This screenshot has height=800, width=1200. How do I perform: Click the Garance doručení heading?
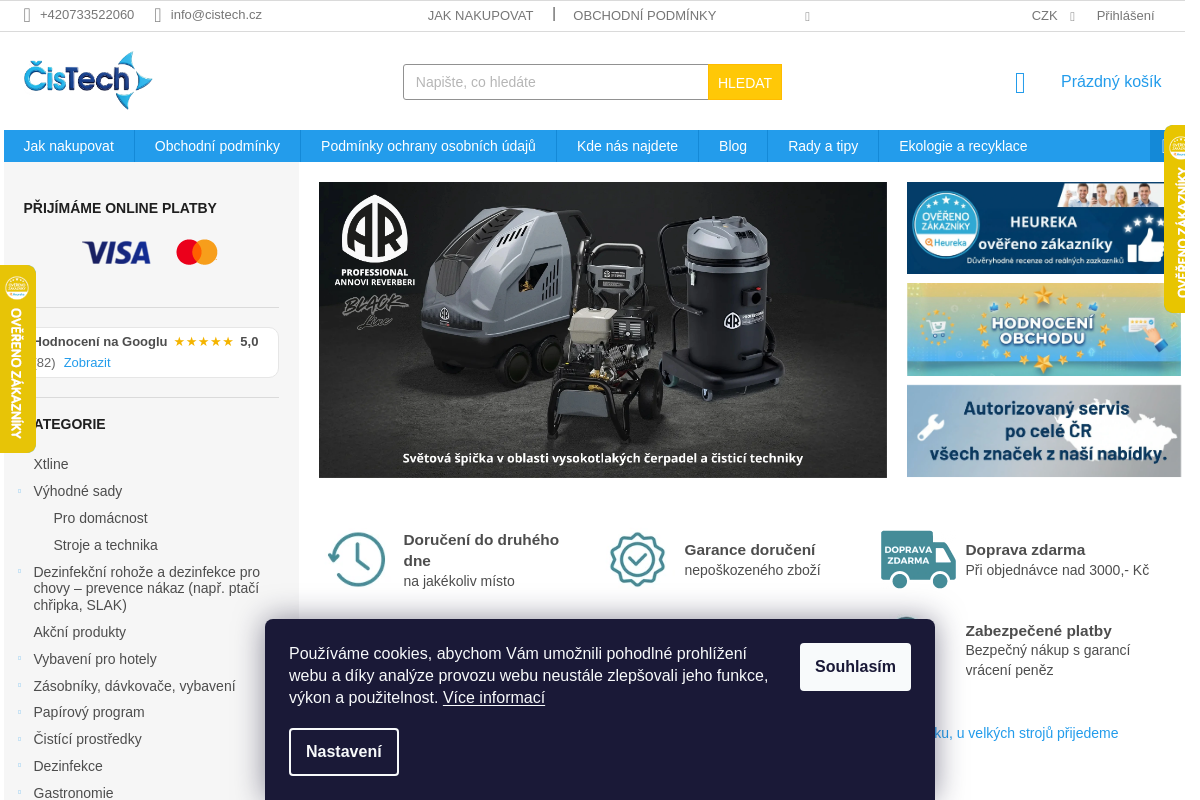pyautogui.click(x=750, y=550)
